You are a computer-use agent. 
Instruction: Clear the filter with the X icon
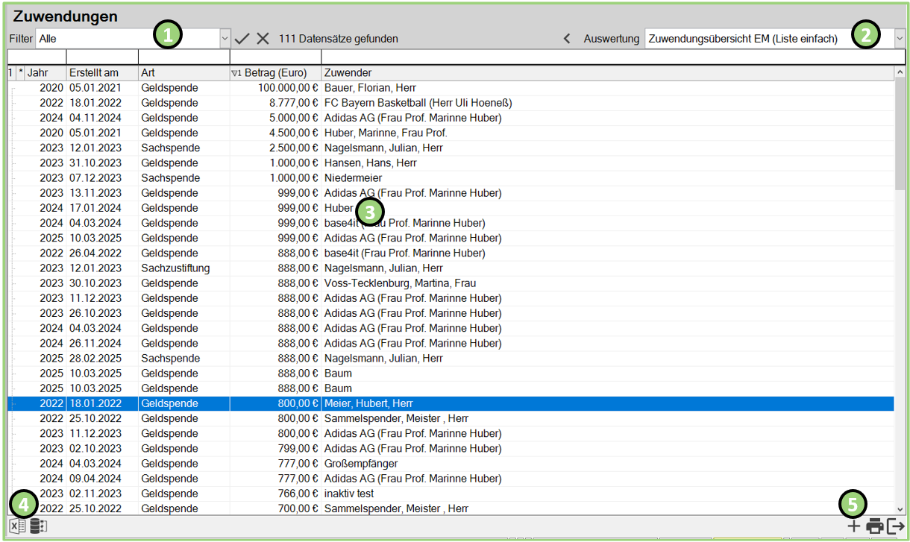pyautogui.click(x=263, y=38)
